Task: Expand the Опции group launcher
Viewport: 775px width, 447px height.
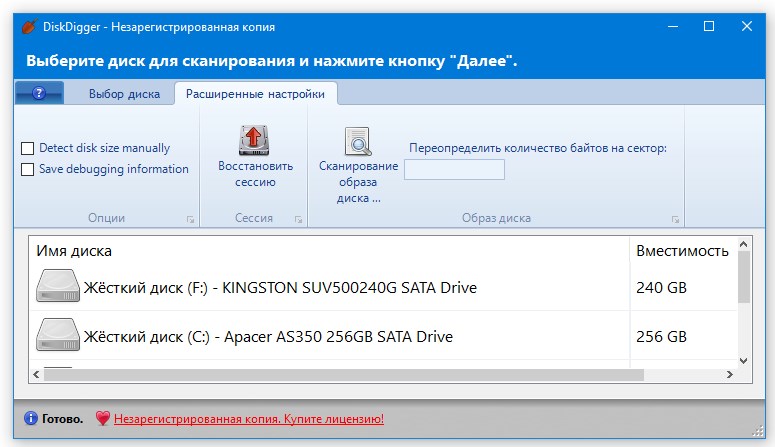Action: [191, 218]
